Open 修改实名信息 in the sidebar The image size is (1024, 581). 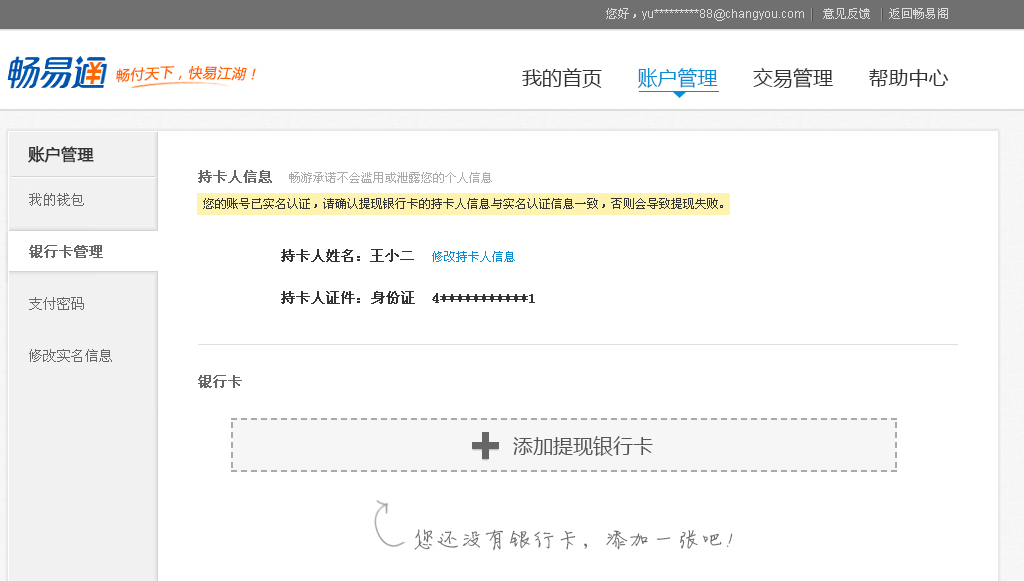(71, 355)
